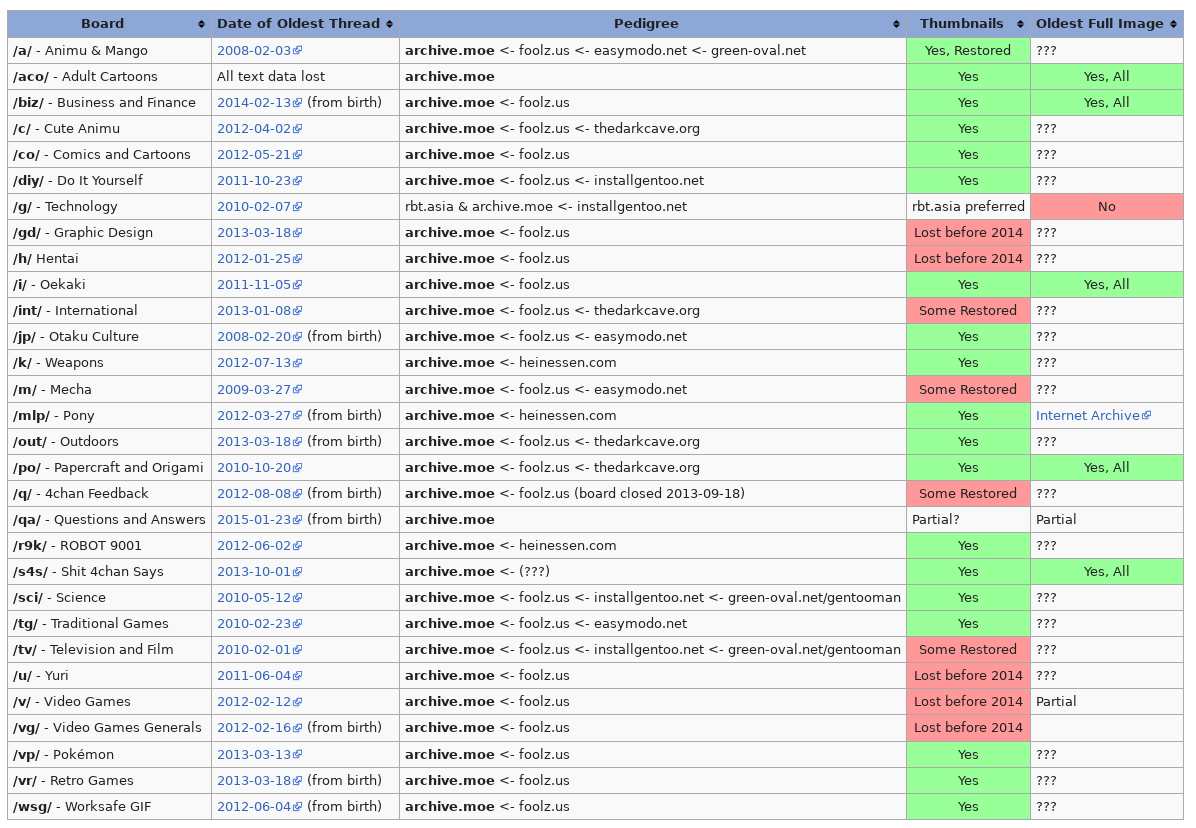Image resolution: width=1196 pixels, height=828 pixels.
Task: Click the external link icon beside 2008-02-03
Action: 298,50
